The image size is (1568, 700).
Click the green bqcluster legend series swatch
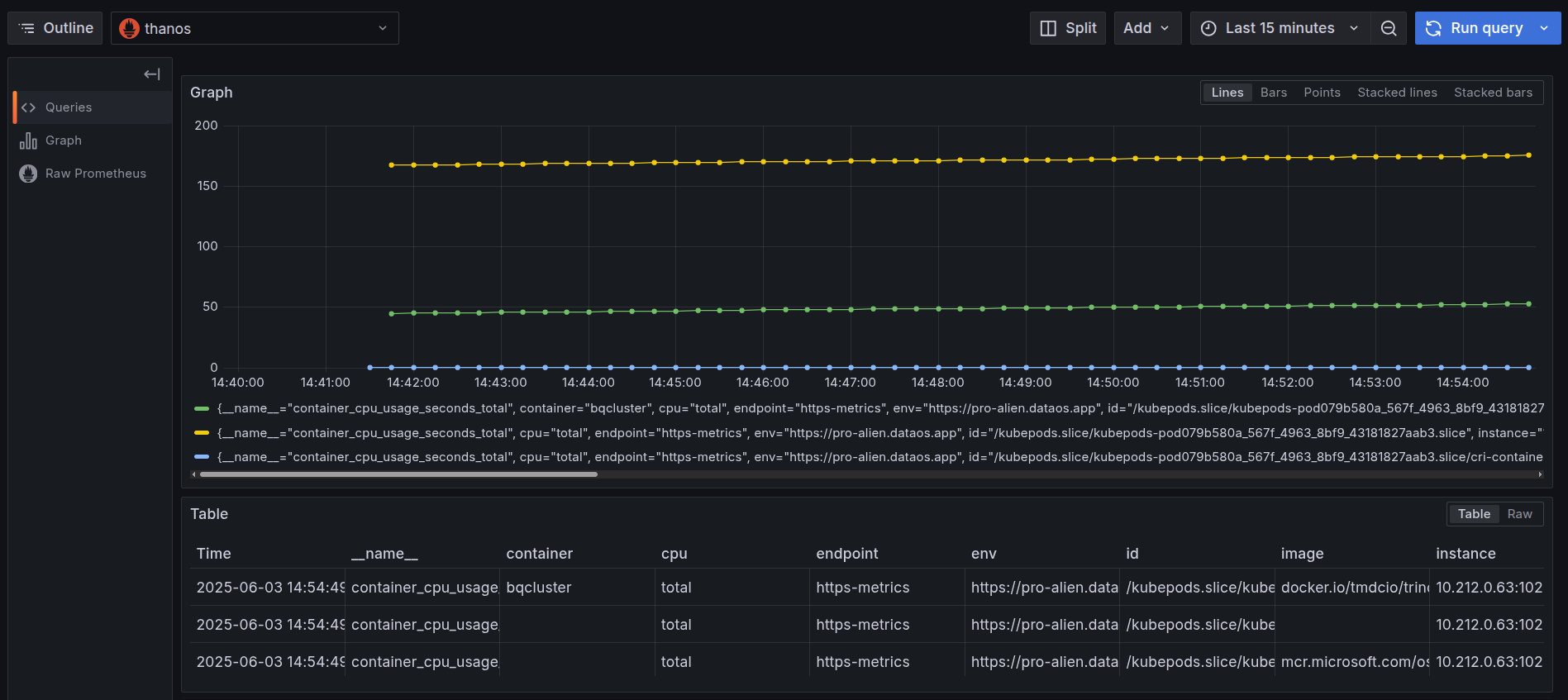click(x=202, y=408)
